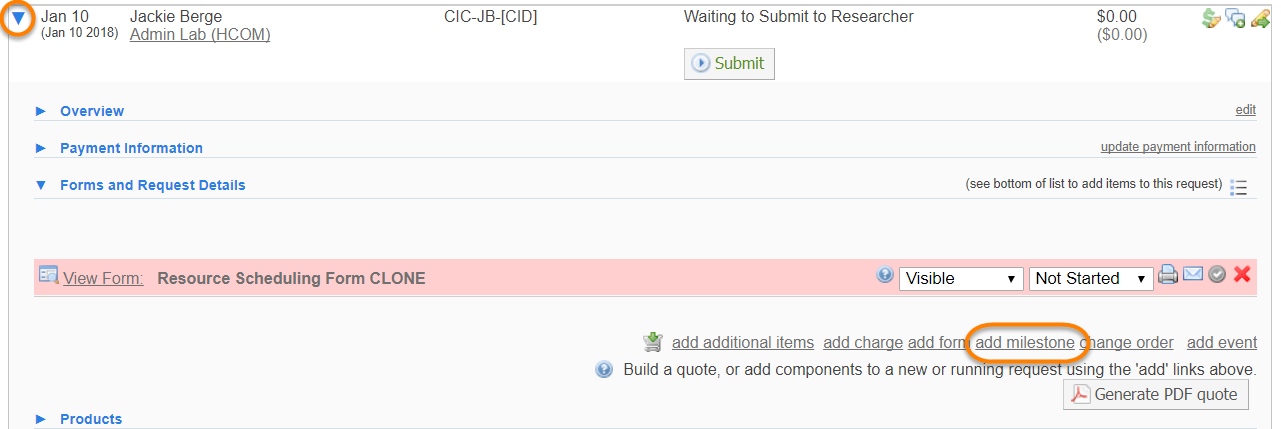This screenshot has width=1281, height=429.
Task: Click the envelope email icon
Action: click(x=1193, y=274)
